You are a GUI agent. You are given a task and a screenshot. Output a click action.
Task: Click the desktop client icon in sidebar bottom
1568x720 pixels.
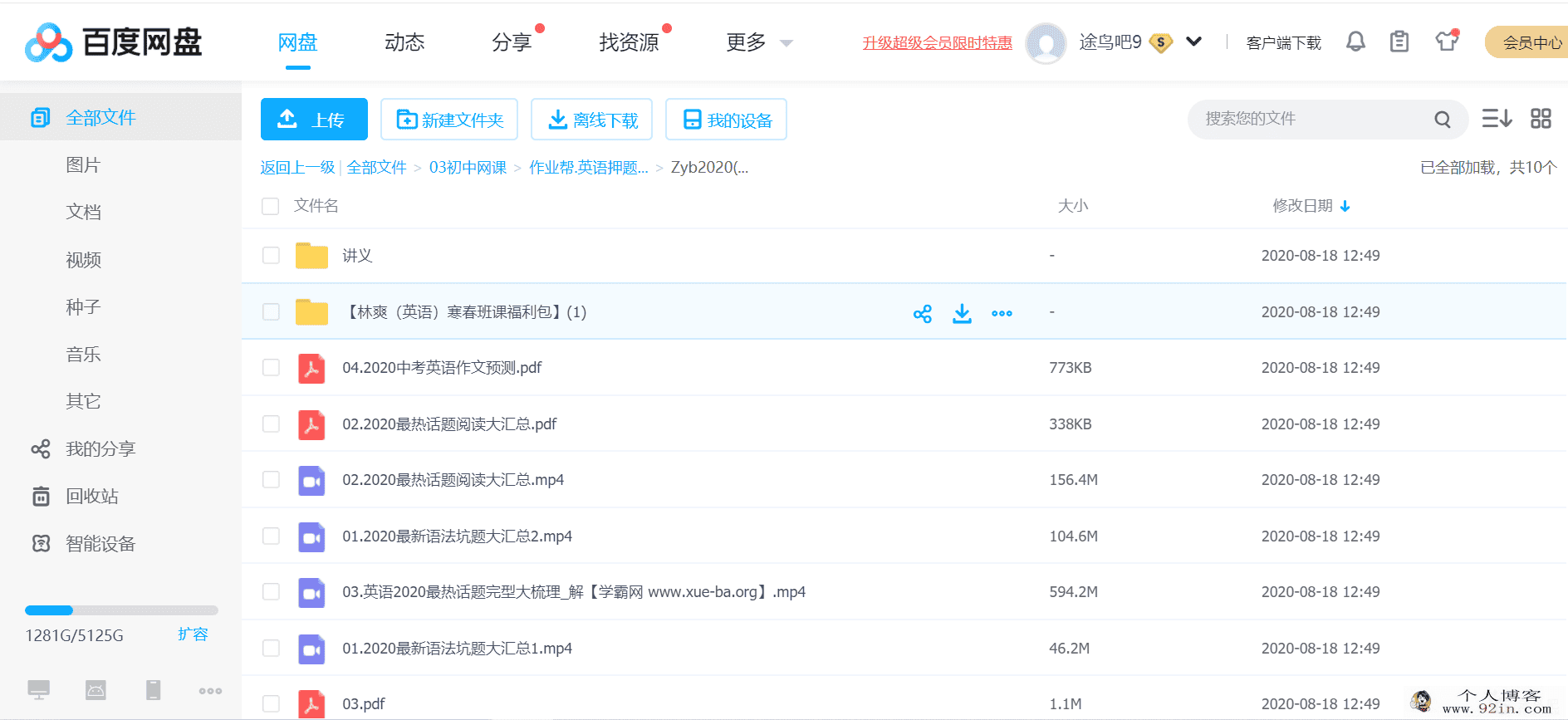(x=38, y=690)
